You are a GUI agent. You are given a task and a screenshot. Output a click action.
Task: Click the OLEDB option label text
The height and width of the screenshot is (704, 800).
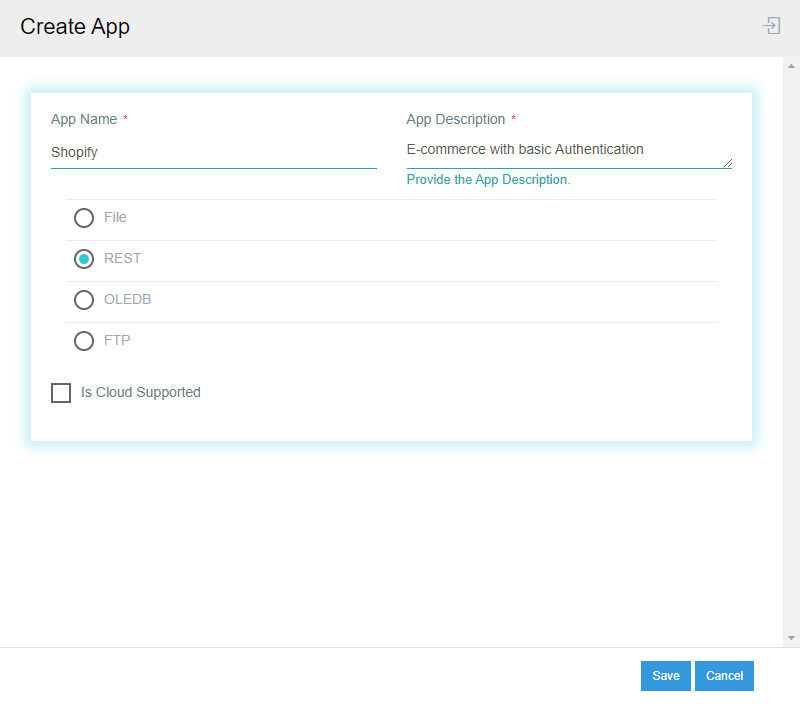128,299
